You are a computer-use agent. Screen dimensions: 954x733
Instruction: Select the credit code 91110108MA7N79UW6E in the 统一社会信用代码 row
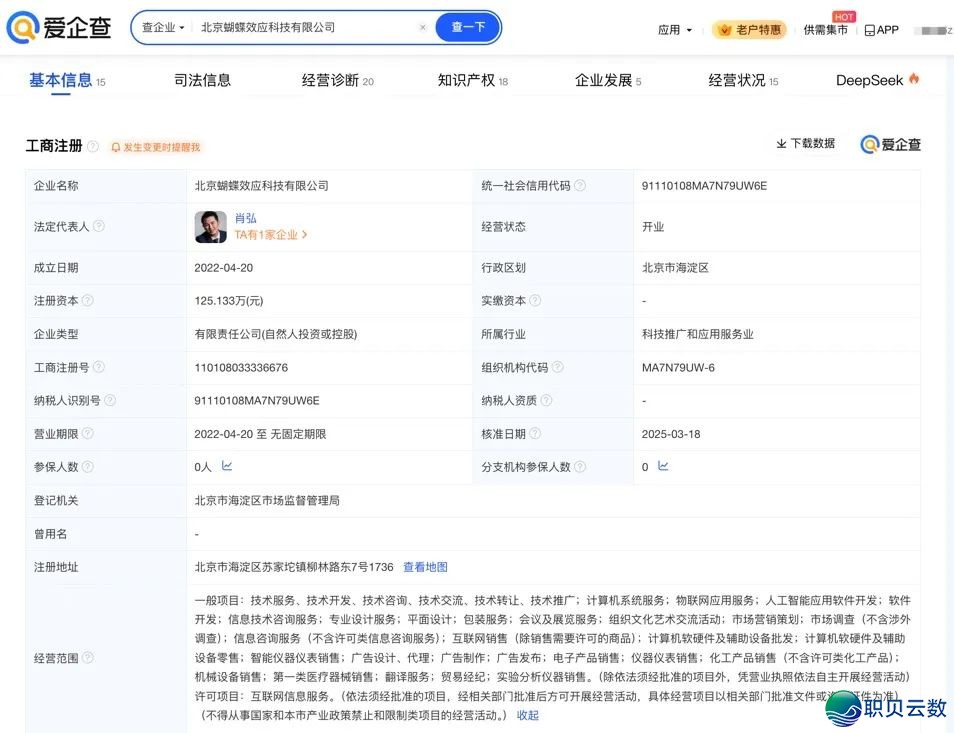coord(704,186)
